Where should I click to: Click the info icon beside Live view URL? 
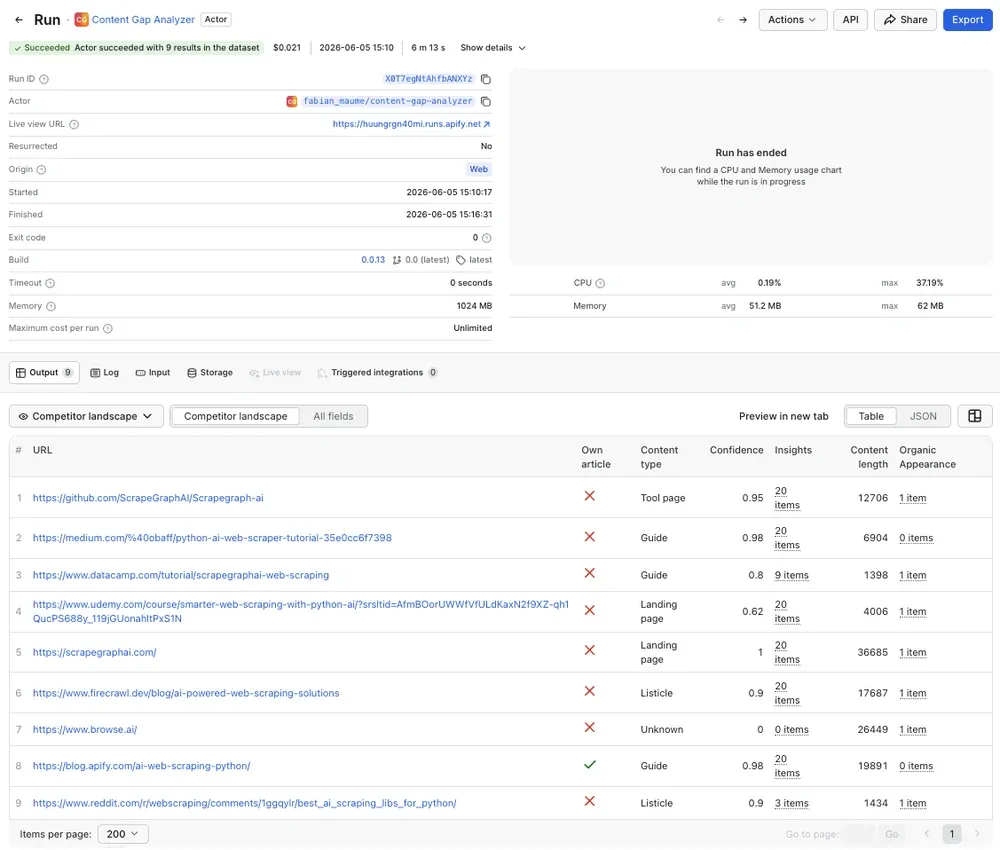74,124
